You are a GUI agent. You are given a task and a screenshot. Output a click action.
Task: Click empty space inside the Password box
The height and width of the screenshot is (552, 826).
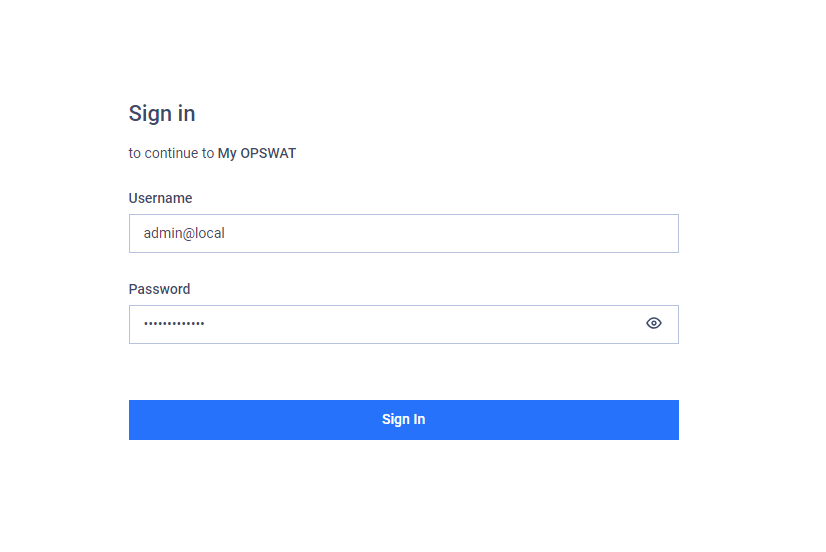coord(421,324)
